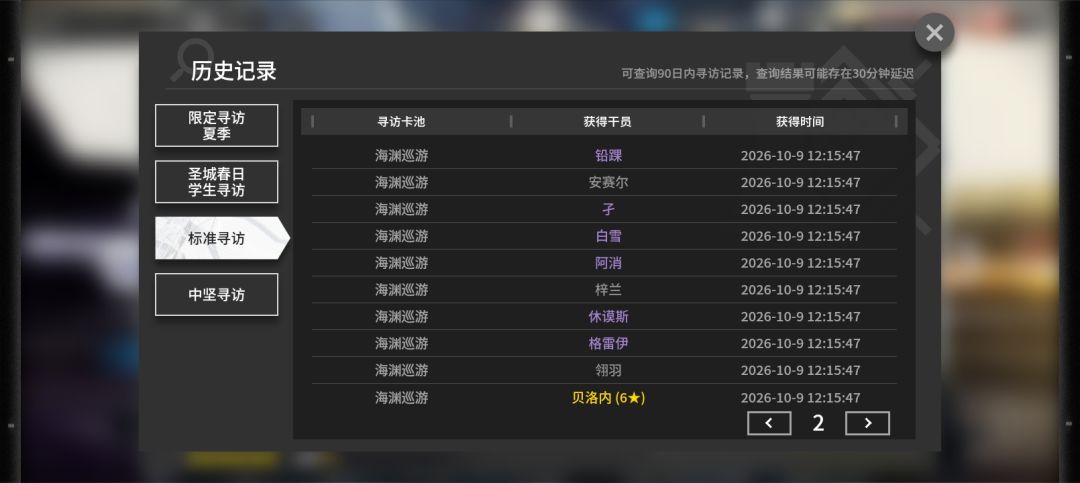
Task: Click the timestamp in 休谟斯's row
Action: coord(800,317)
